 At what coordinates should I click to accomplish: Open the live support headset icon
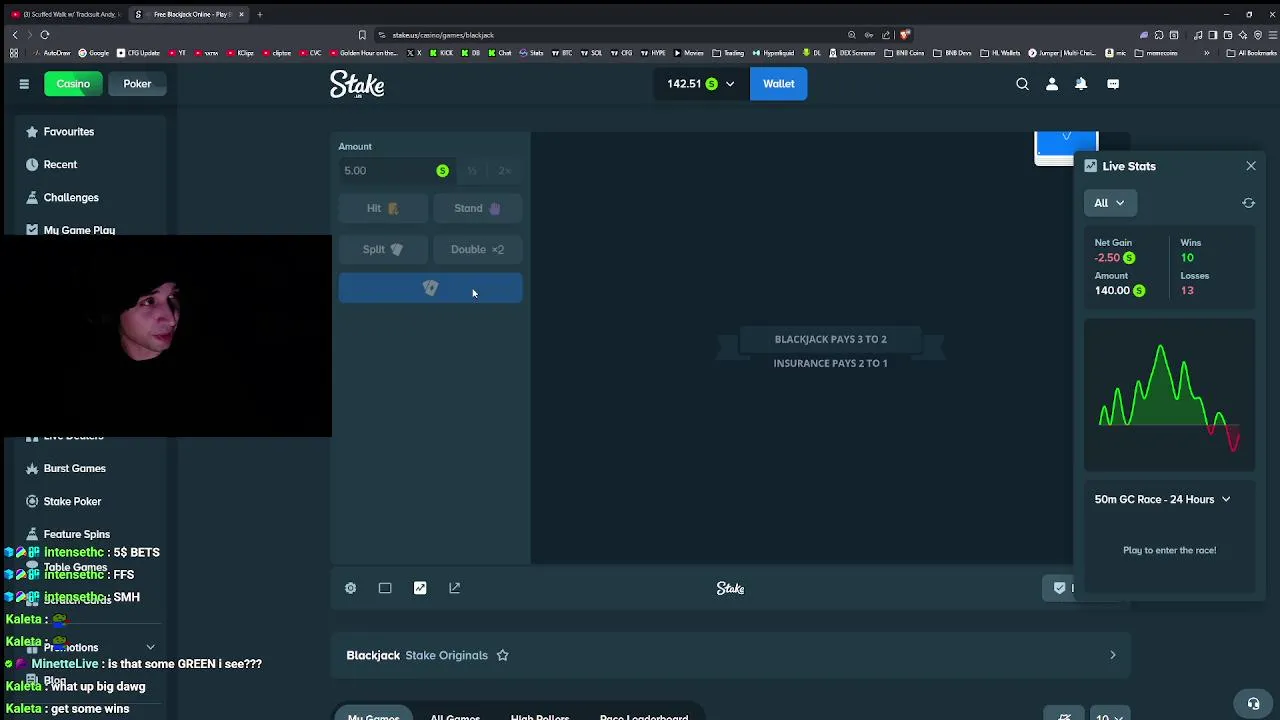1253,703
